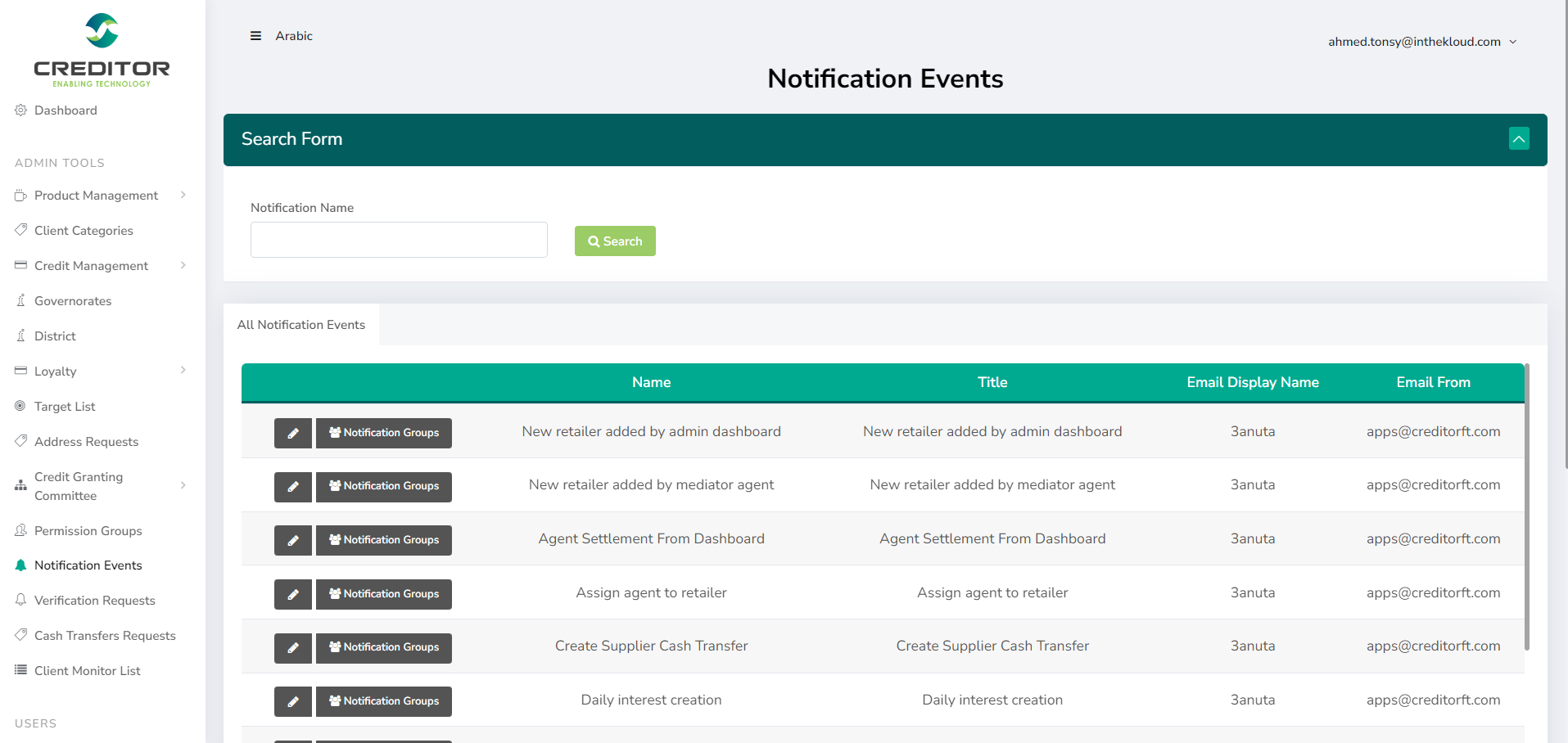The width and height of the screenshot is (1568, 743).
Task: Click edit pencil for Daily interest creation row
Action: 292,701
